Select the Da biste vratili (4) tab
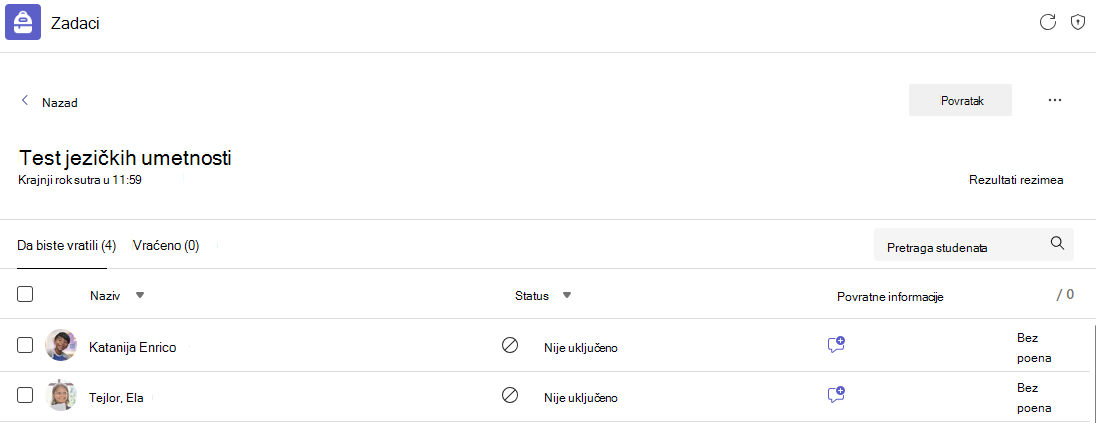Viewport: 1096px width, 423px height. 66,246
